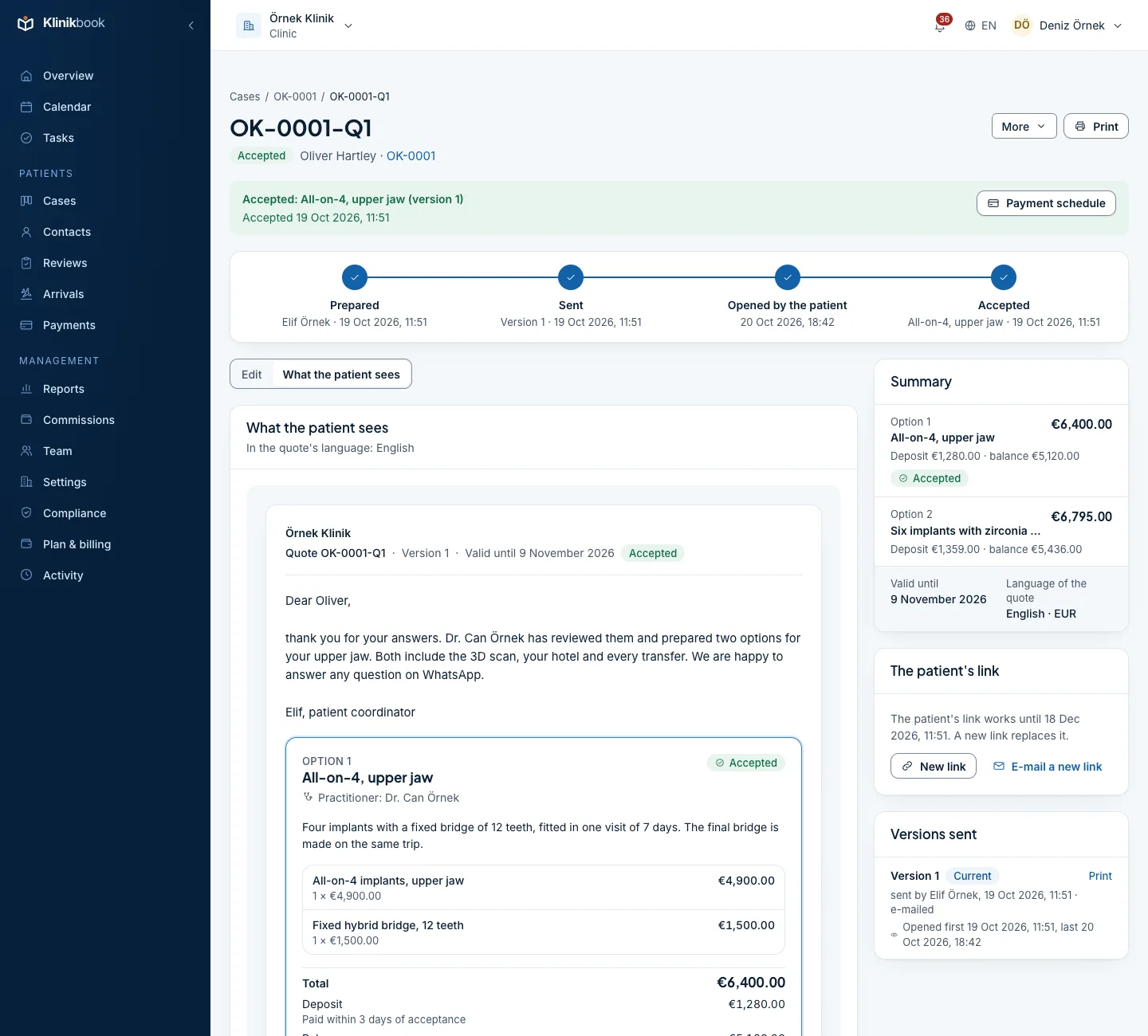
Task: Print Version 1 from Versions sent
Action: coord(1100,876)
